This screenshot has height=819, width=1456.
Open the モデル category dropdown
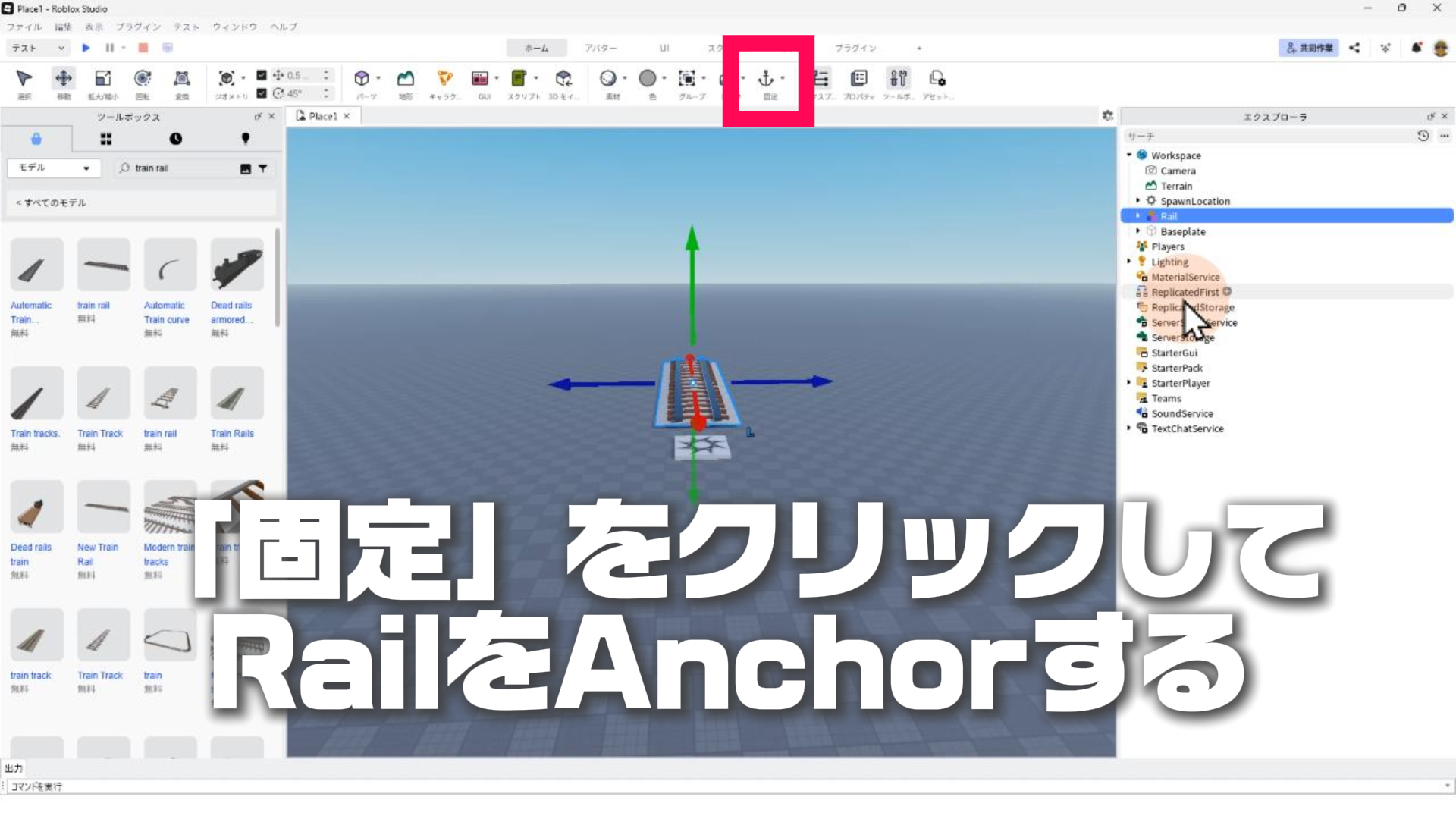click(53, 168)
